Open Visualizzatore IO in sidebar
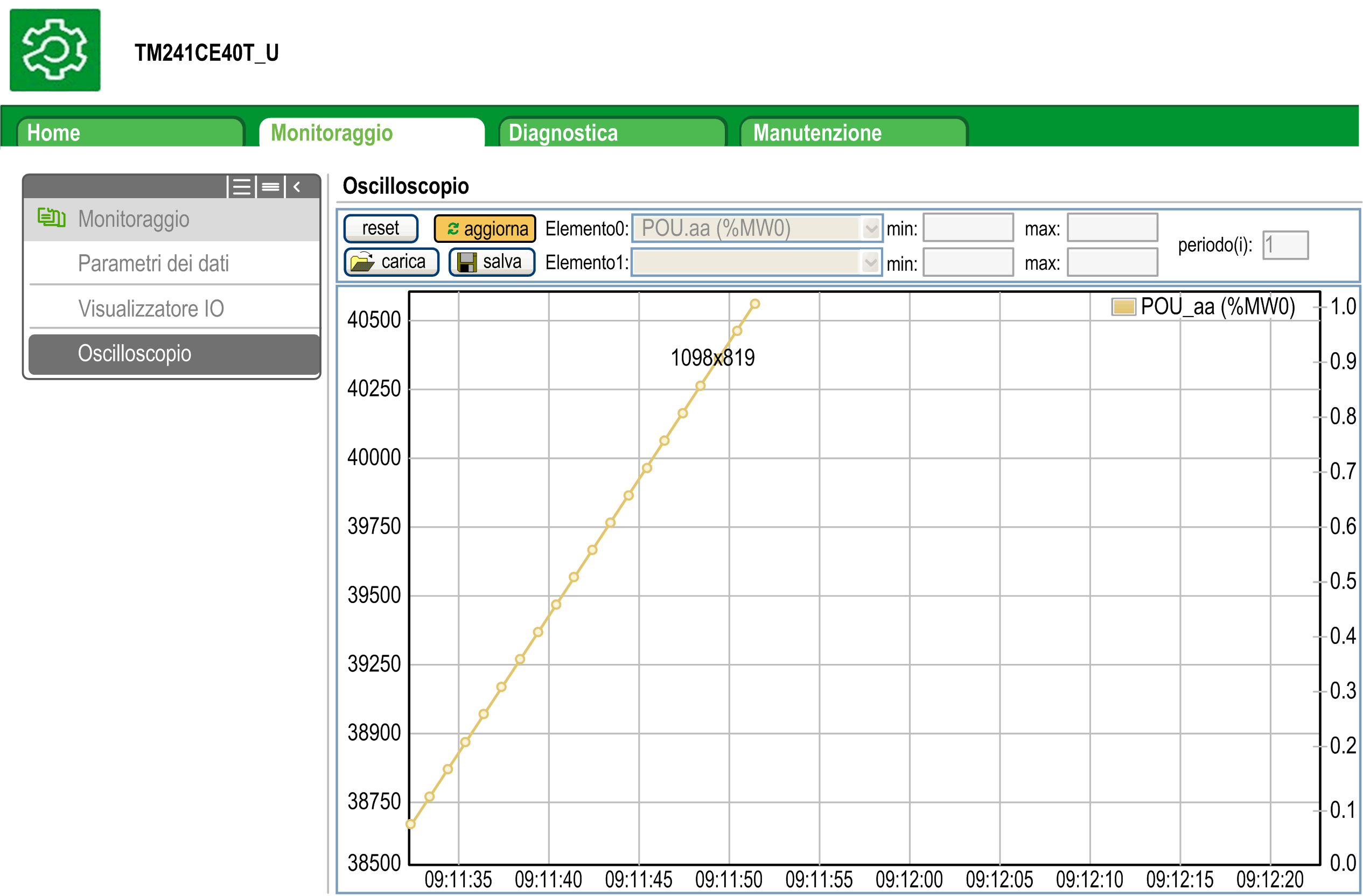This screenshot has height=896, width=1363. 151,308
